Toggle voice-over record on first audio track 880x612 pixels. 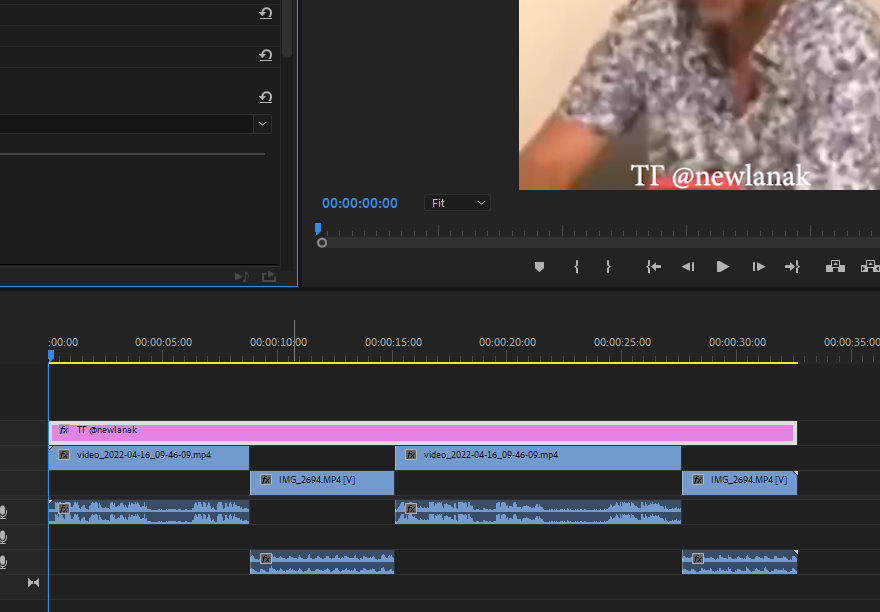4,512
